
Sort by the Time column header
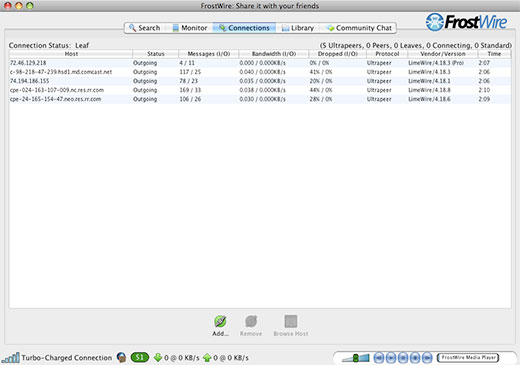coord(494,54)
